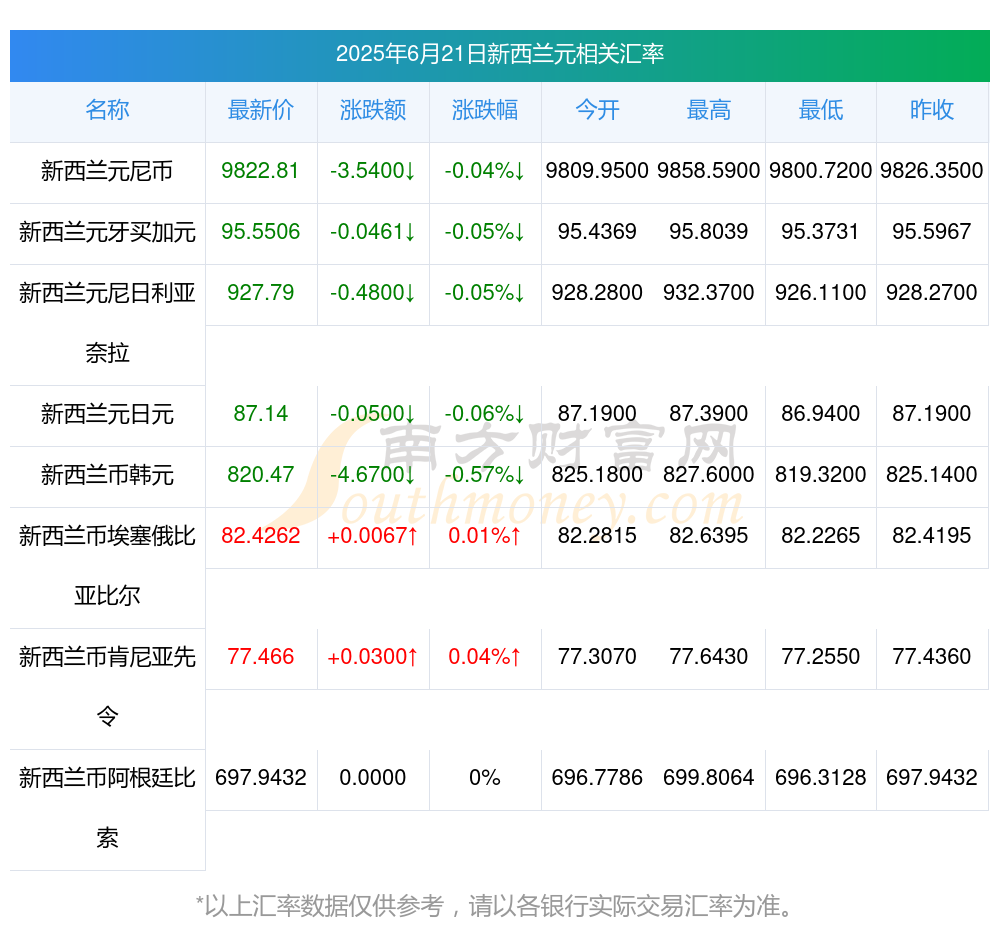This screenshot has height=937, width=1000.
Task: Click opening value 696.7786
Action: [597, 778]
